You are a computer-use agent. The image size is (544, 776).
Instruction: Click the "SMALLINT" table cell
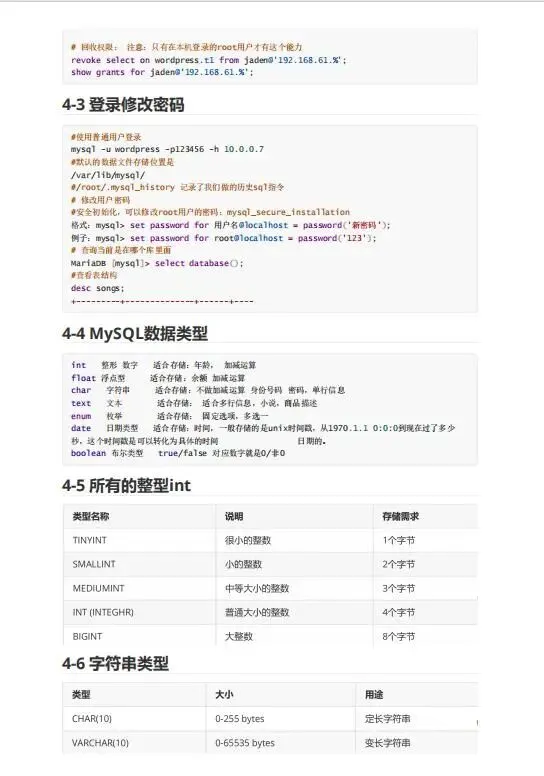click(x=94, y=564)
